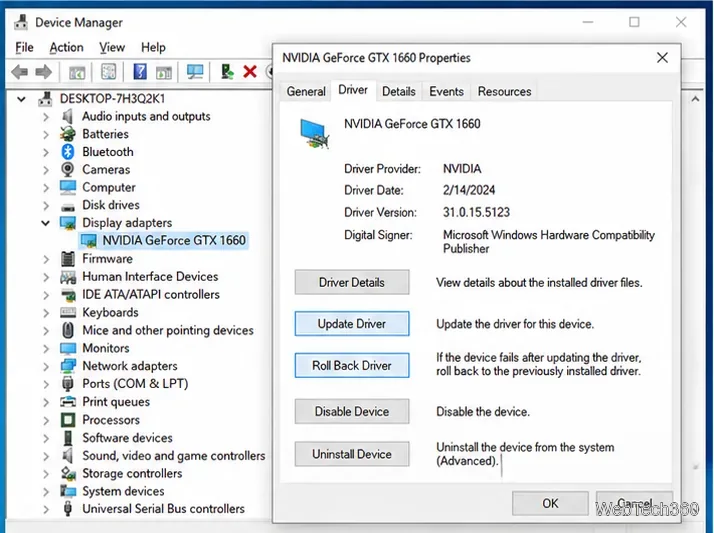Click the Update device driver green arrow icon
This screenshot has width=714, height=533.
226,72
